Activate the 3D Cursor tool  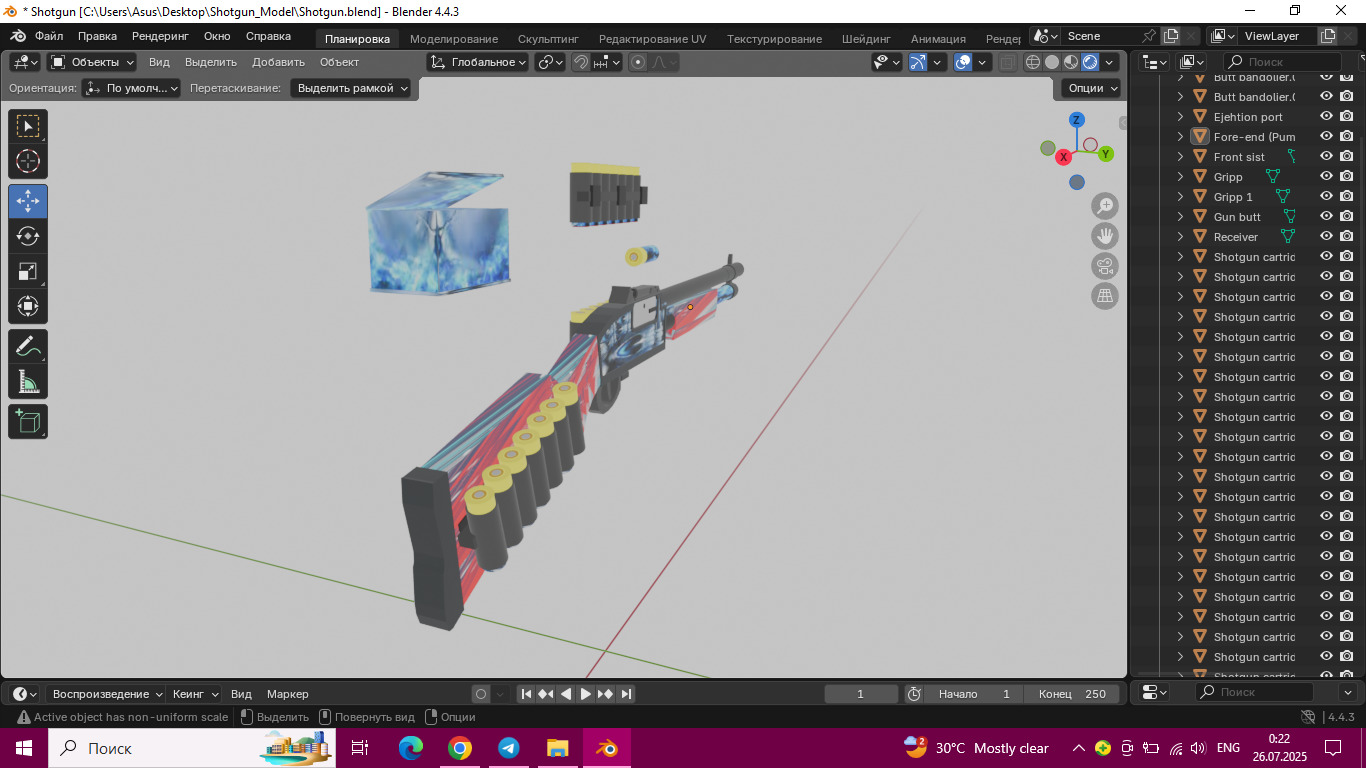(28, 161)
